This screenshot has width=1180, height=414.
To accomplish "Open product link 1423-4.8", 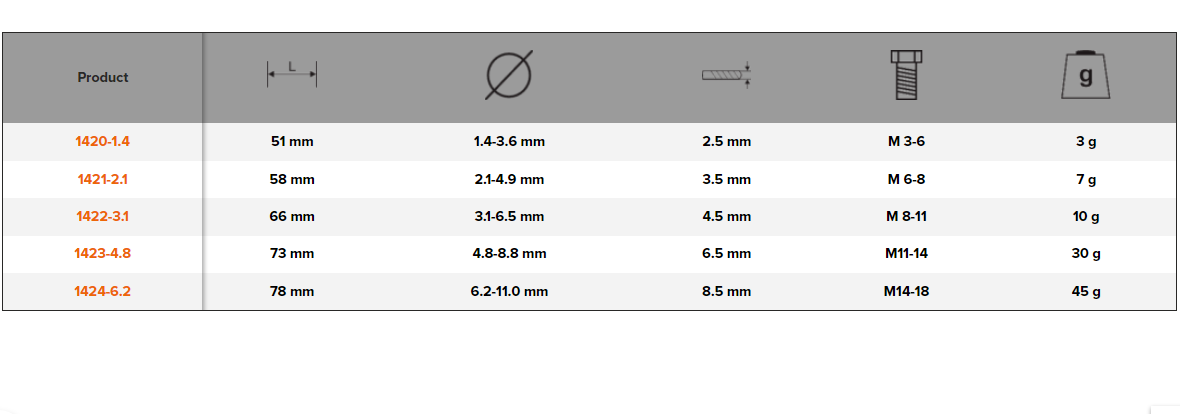I will [103, 254].
